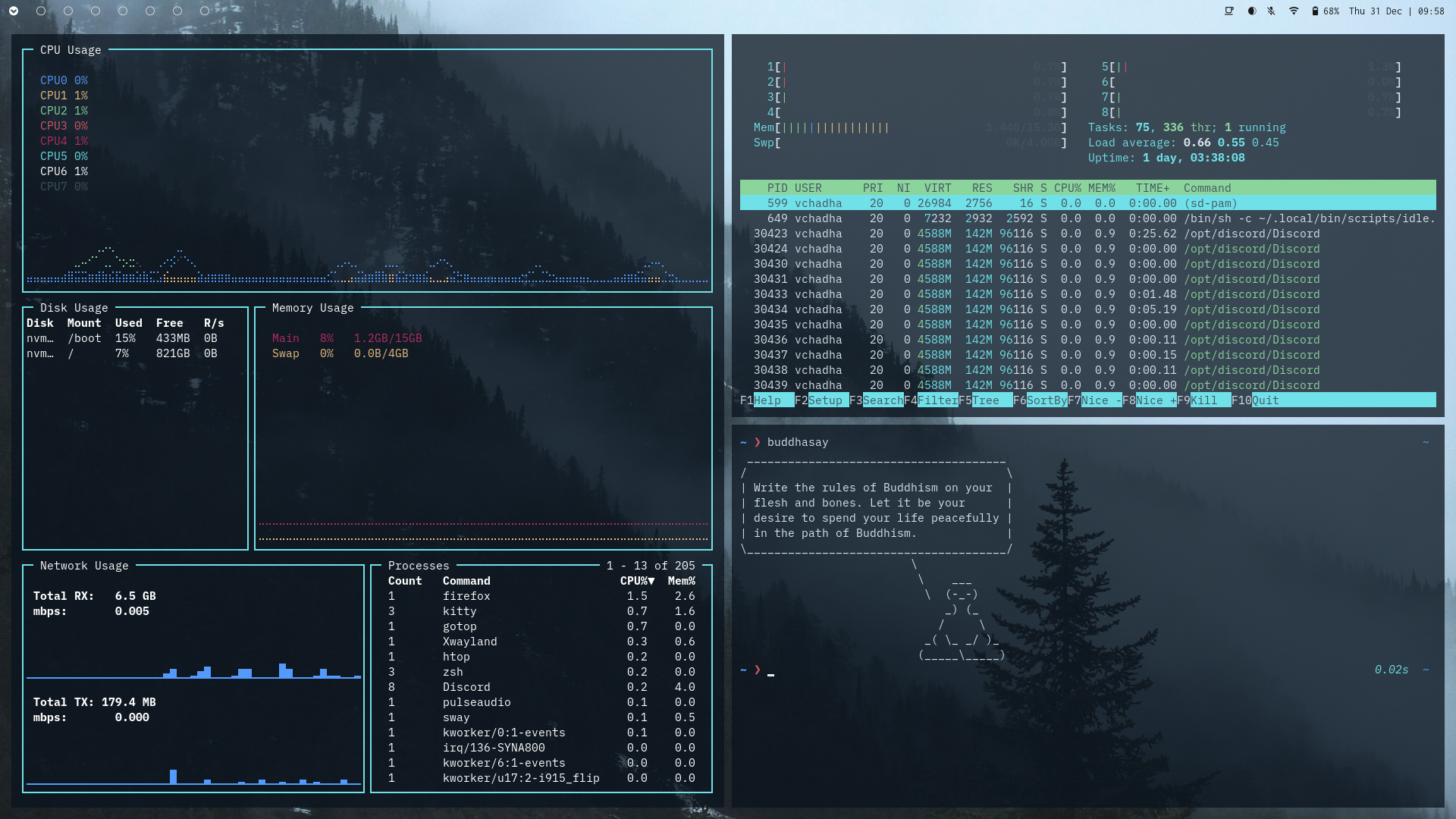Sort htop by the RES column header
This screenshot has width=1456, height=819.
coord(982,188)
